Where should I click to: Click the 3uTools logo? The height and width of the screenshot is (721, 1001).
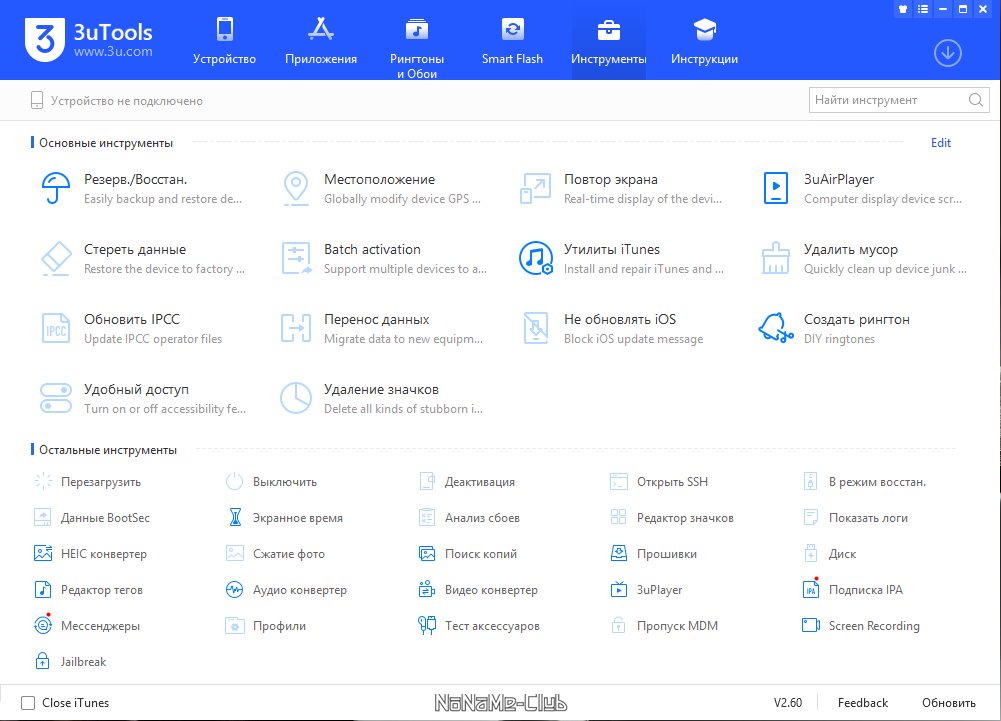[x=89, y=40]
